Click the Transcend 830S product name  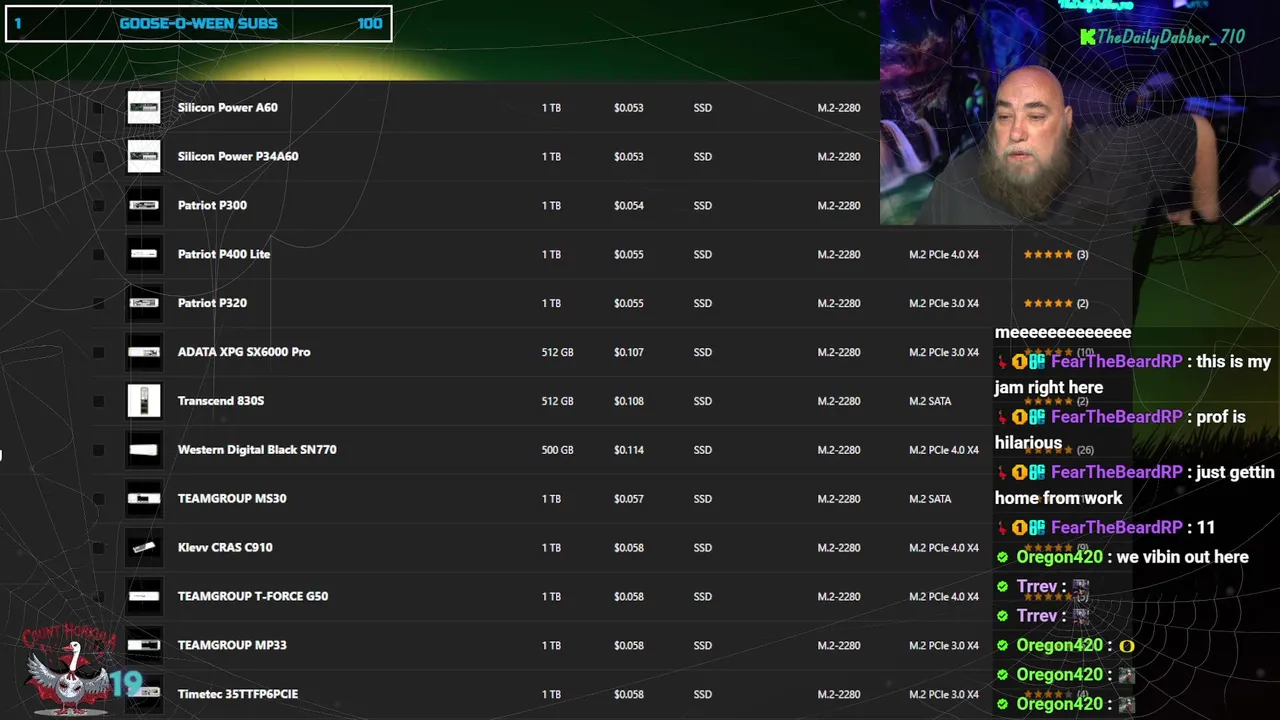(221, 401)
